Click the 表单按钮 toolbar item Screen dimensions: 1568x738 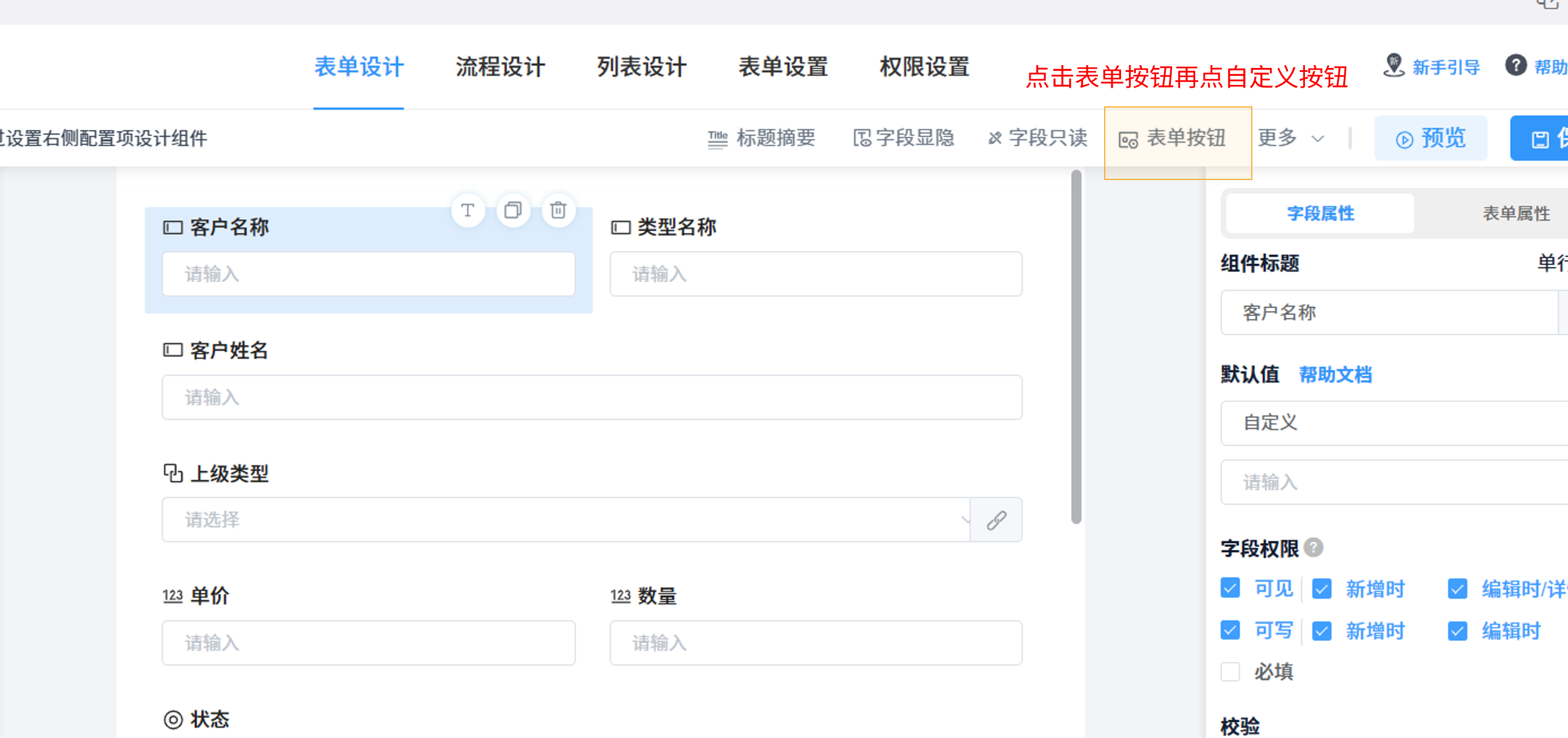coord(1173,138)
